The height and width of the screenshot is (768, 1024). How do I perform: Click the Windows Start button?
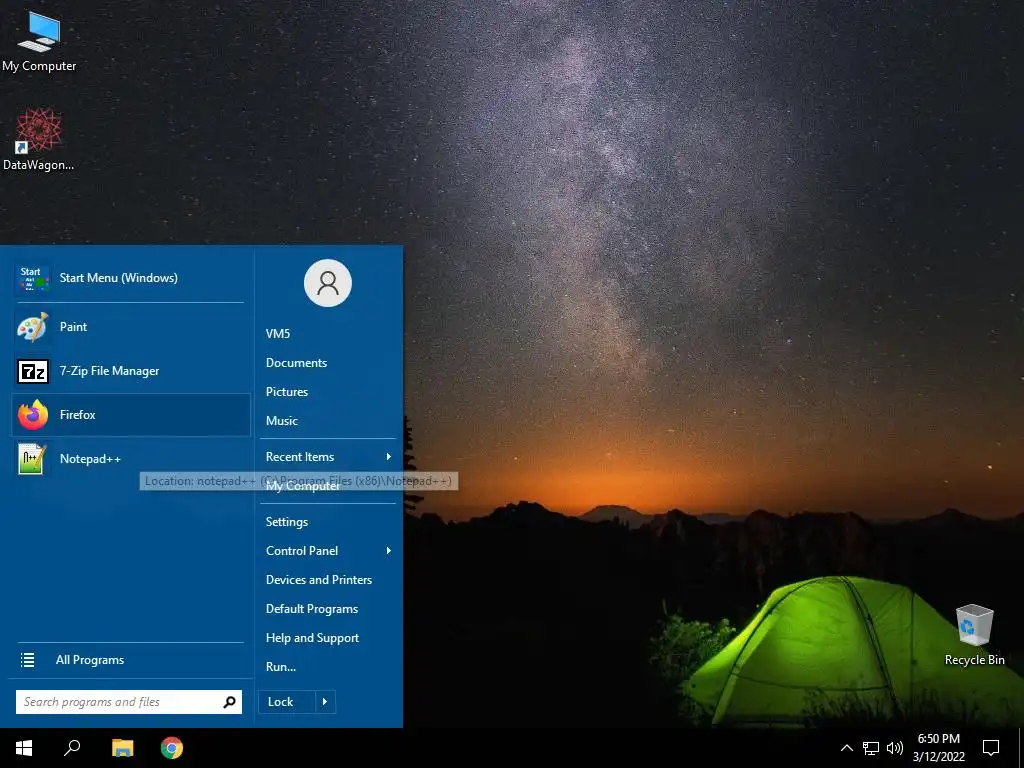24,748
